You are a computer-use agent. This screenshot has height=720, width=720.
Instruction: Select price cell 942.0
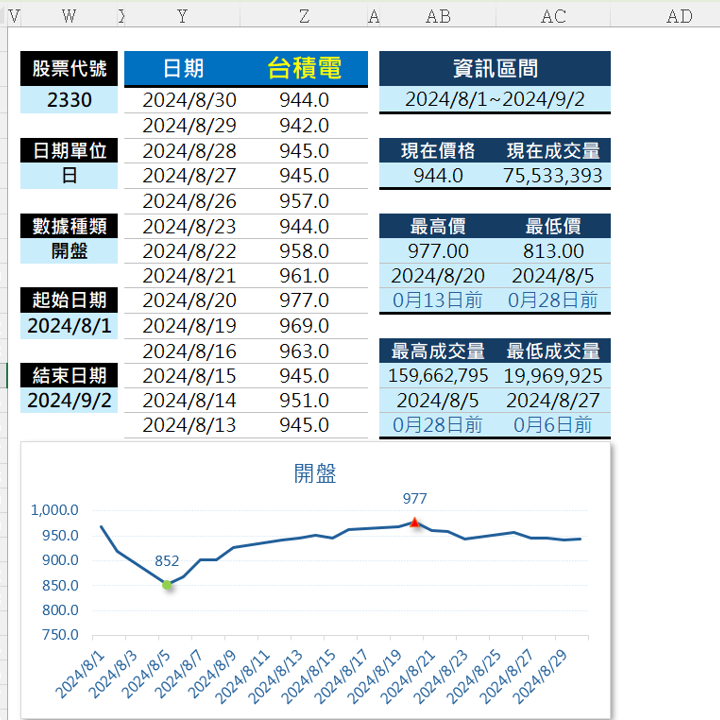point(304,125)
